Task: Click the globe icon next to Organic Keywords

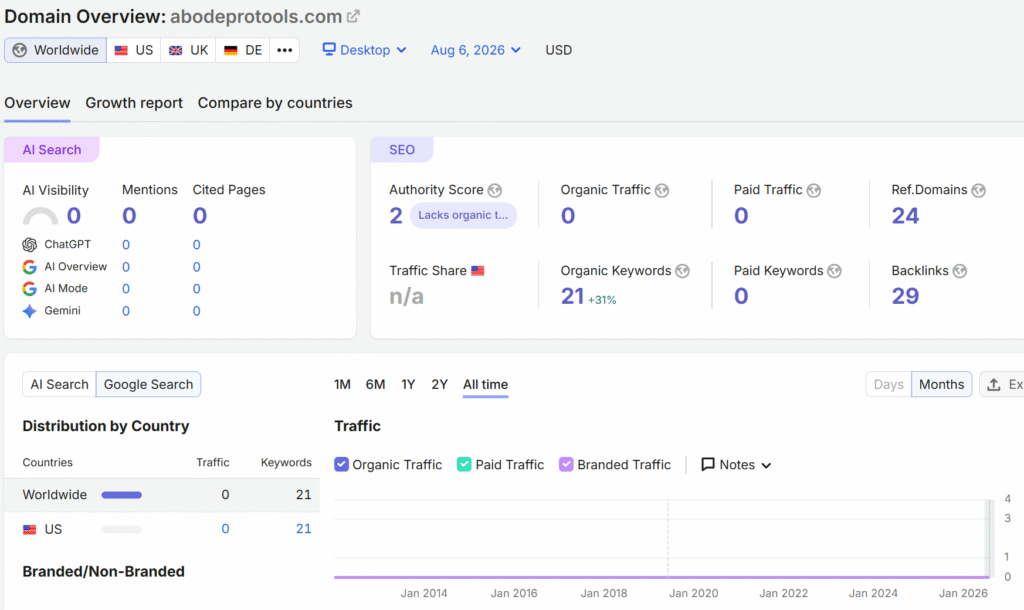Action: click(x=682, y=271)
